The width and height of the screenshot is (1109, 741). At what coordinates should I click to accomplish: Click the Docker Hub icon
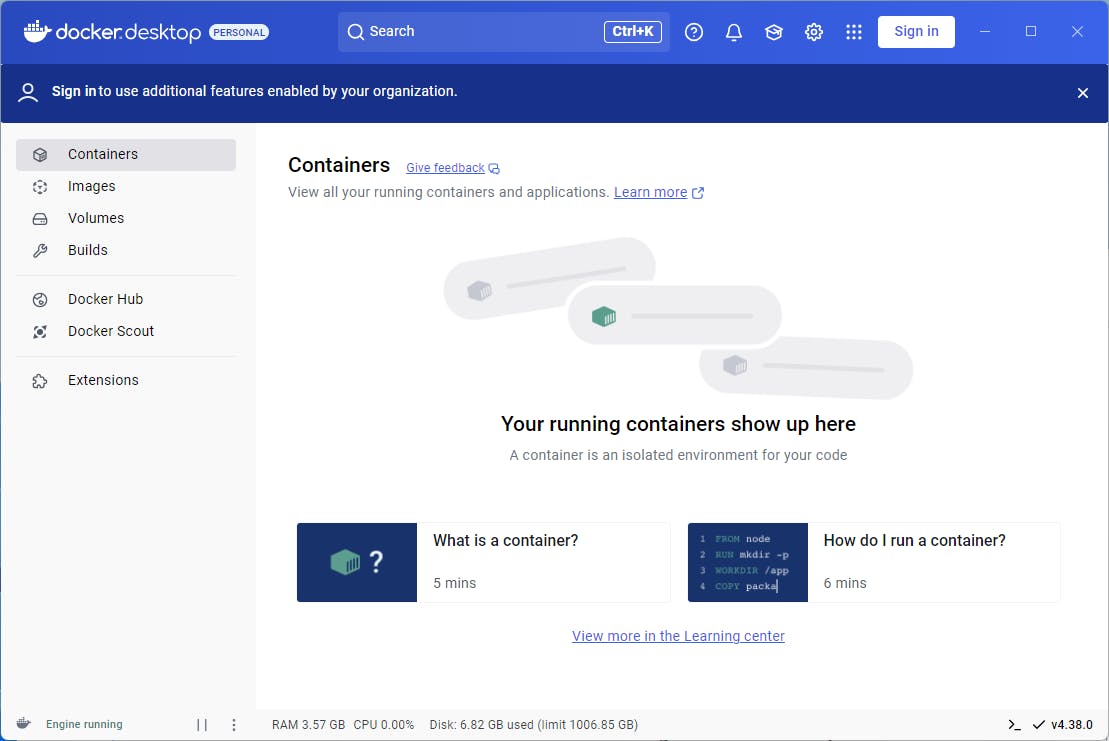pyautogui.click(x=40, y=300)
